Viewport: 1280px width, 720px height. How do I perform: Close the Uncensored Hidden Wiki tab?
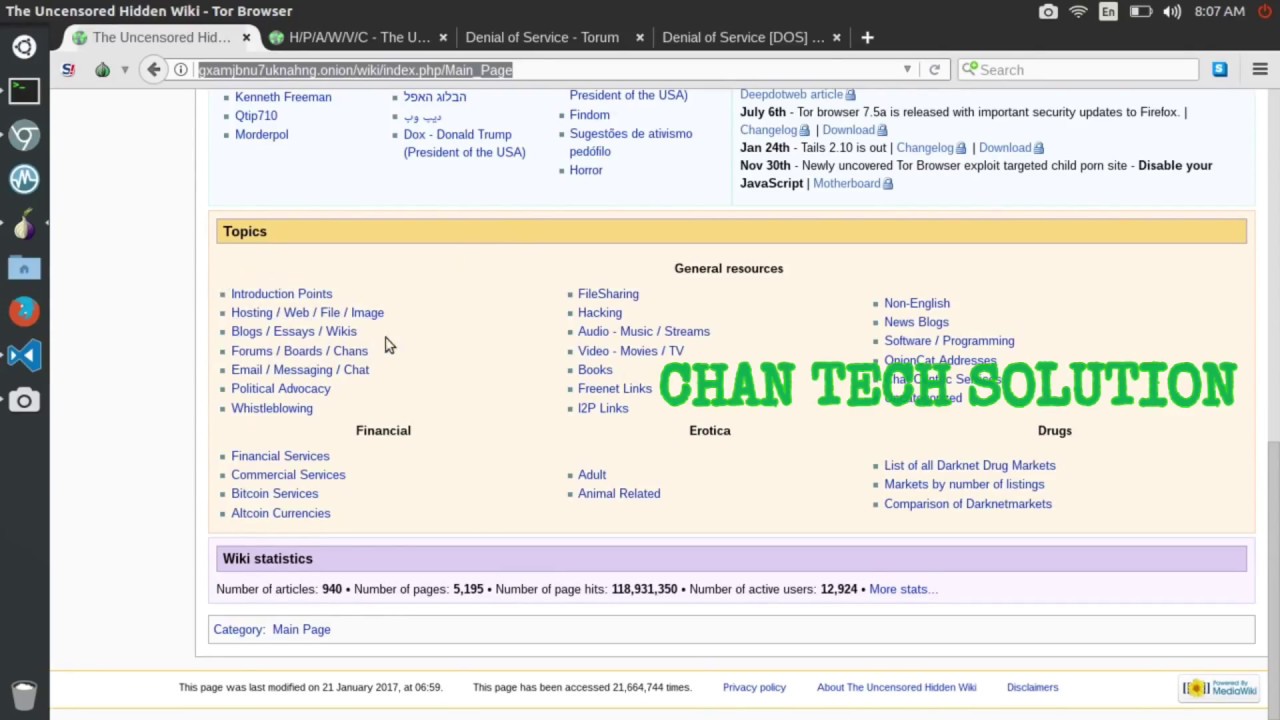tap(247, 38)
